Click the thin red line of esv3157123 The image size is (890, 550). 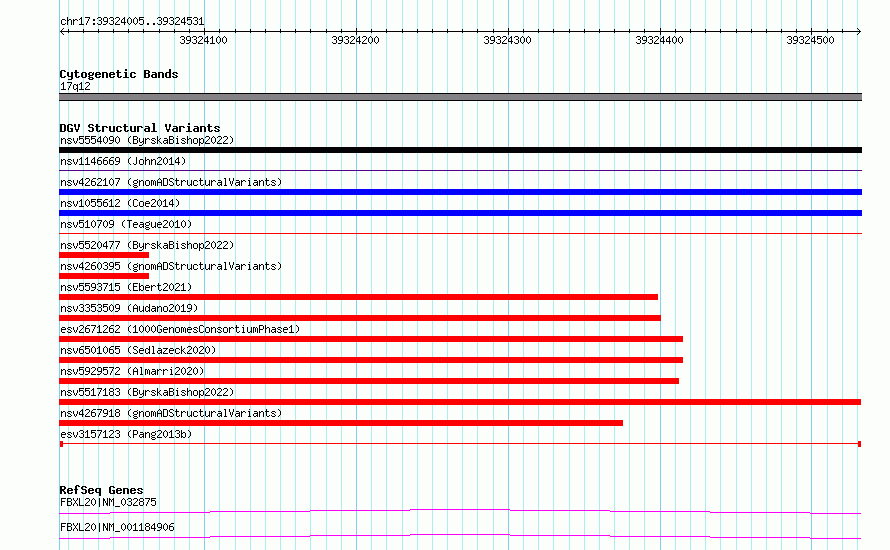coord(460,444)
